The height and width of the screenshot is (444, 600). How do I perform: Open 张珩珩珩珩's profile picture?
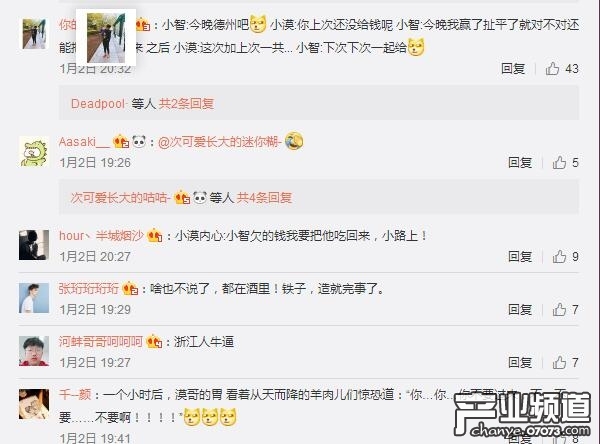pyautogui.click(x=34, y=298)
